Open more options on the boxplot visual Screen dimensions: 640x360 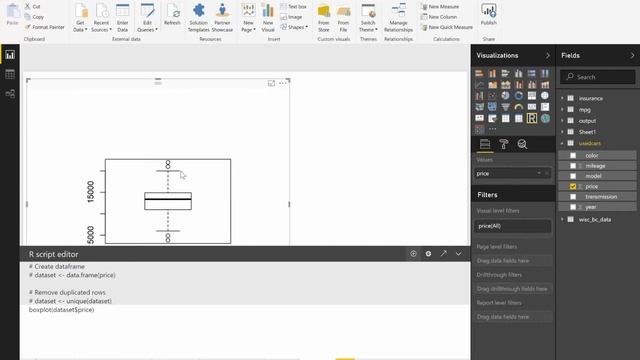click(x=283, y=83)
